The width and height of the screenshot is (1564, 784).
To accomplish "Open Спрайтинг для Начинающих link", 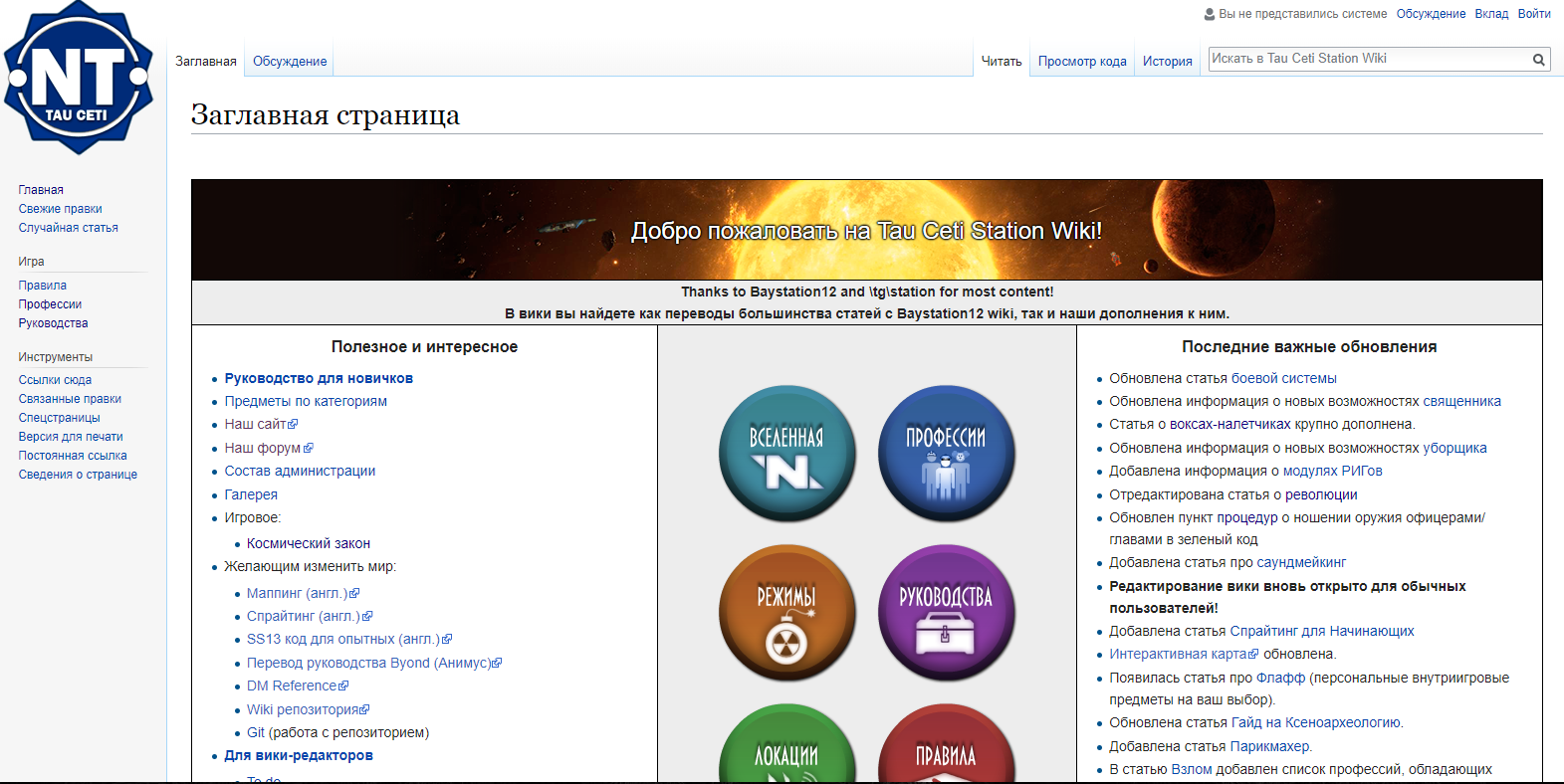I will [1322, 631].
